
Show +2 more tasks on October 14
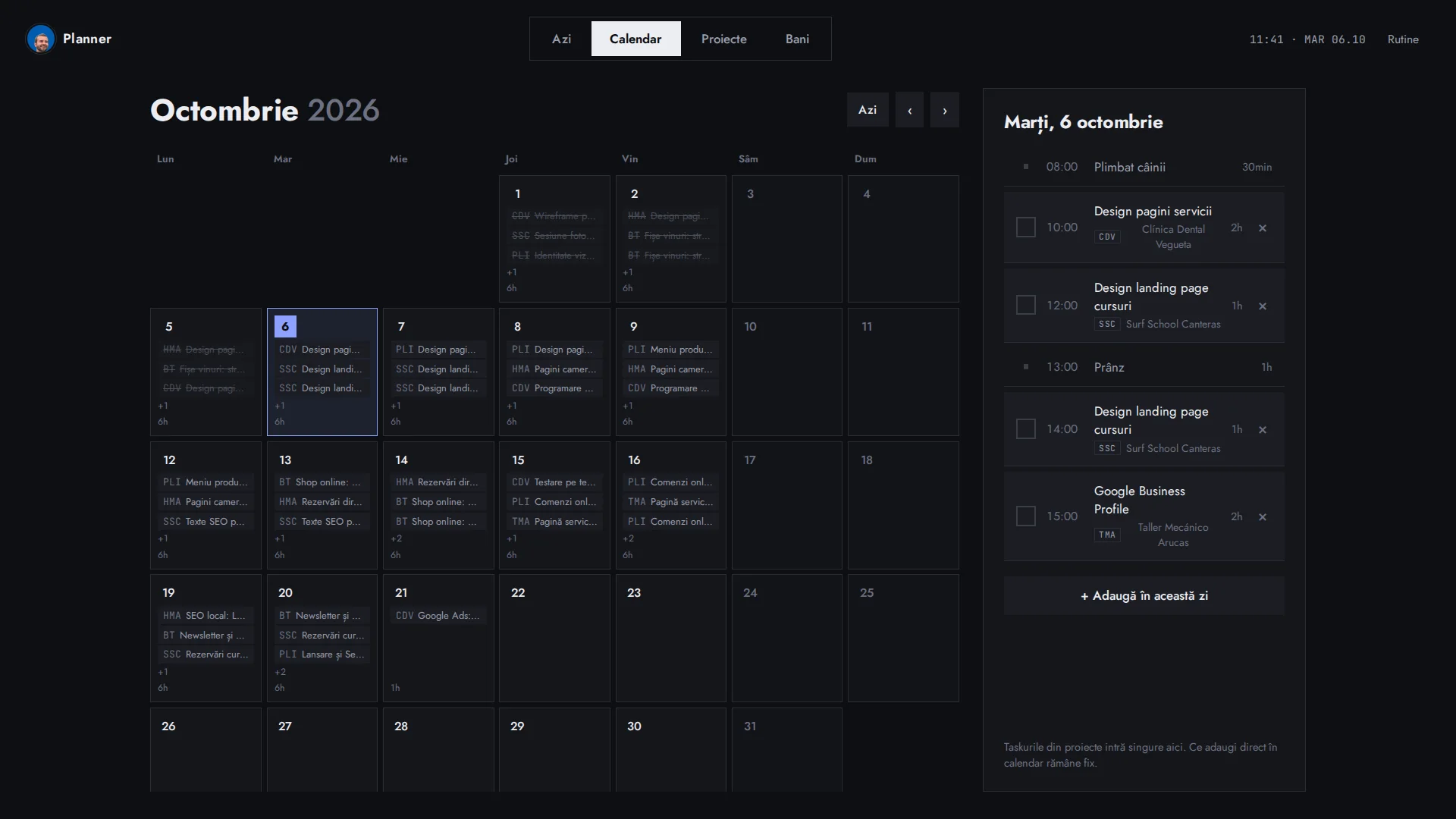click(x=397, y=538)
